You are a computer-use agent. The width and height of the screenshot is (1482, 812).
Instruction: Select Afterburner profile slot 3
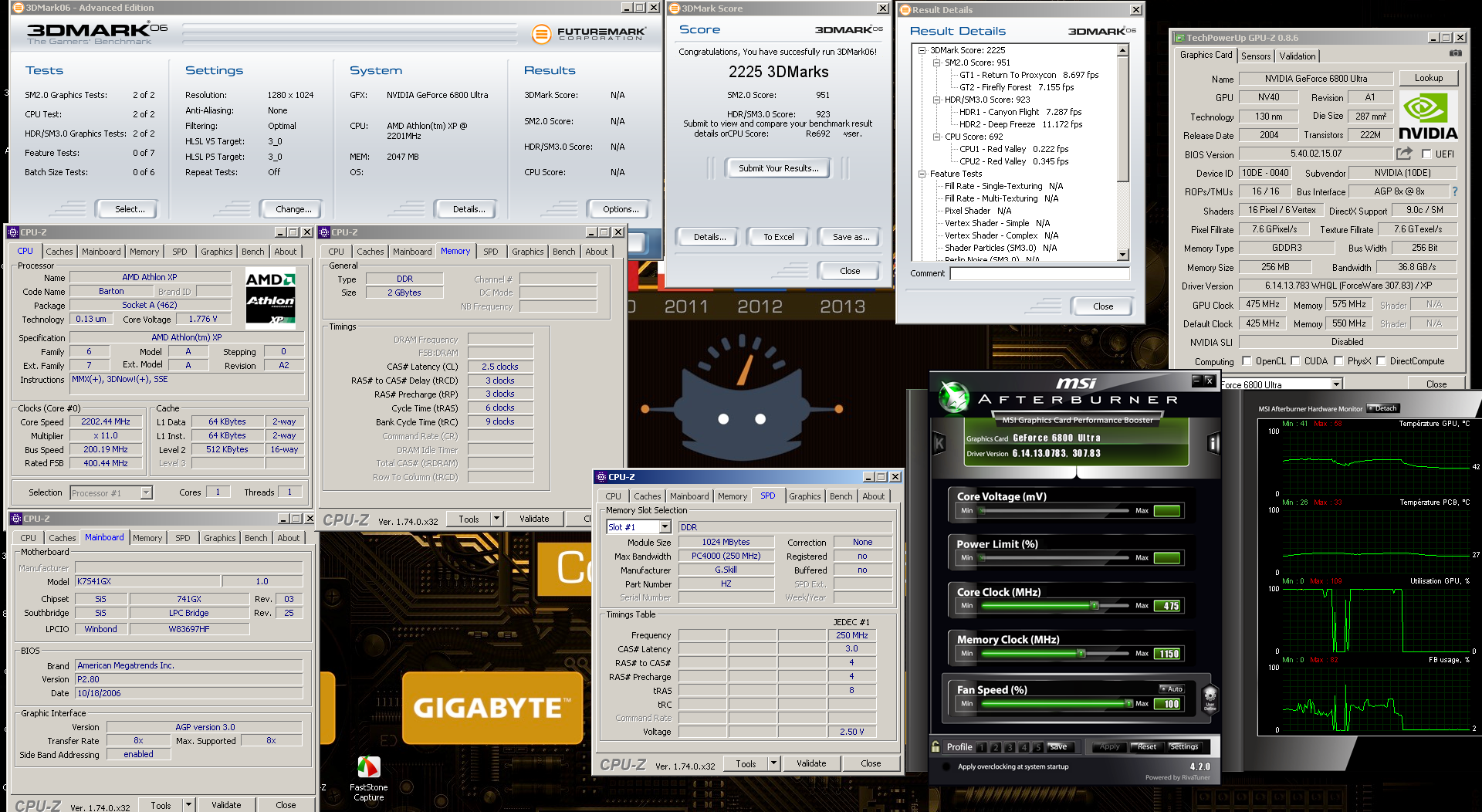[x=1010, y=747]
